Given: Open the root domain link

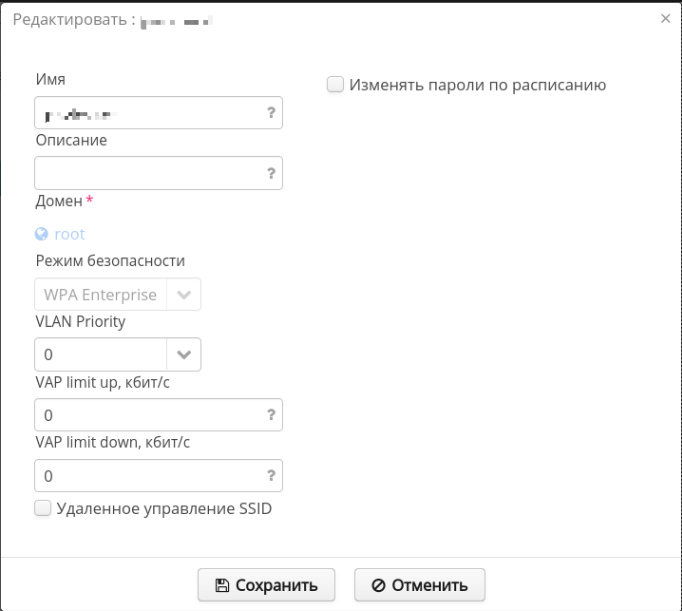Looking at the screenshot, I should [x=70, y=234].
